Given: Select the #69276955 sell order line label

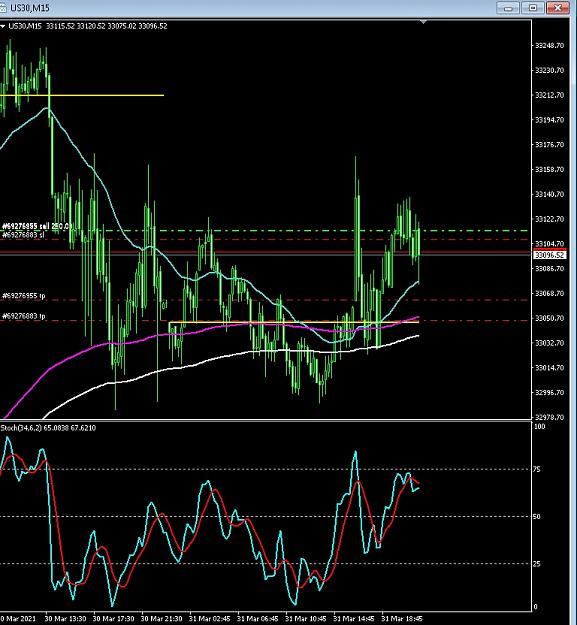Looking at the screenshot, I should click(35, 226).
